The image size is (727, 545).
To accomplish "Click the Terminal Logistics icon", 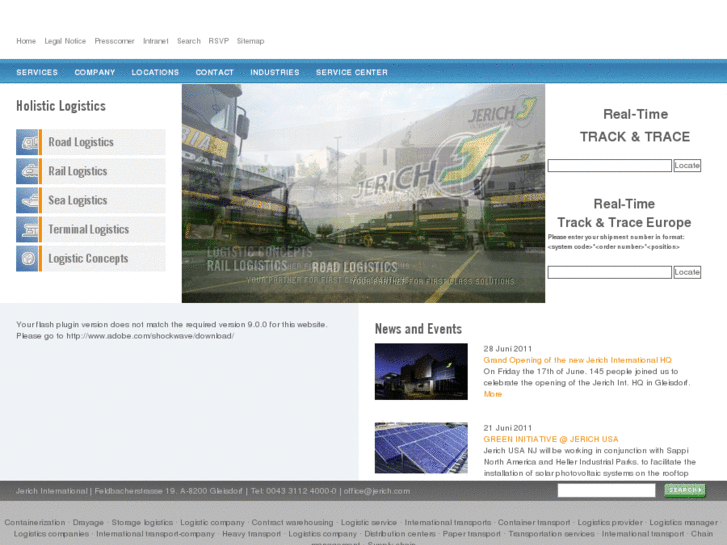I will click(x=27, y=230).
